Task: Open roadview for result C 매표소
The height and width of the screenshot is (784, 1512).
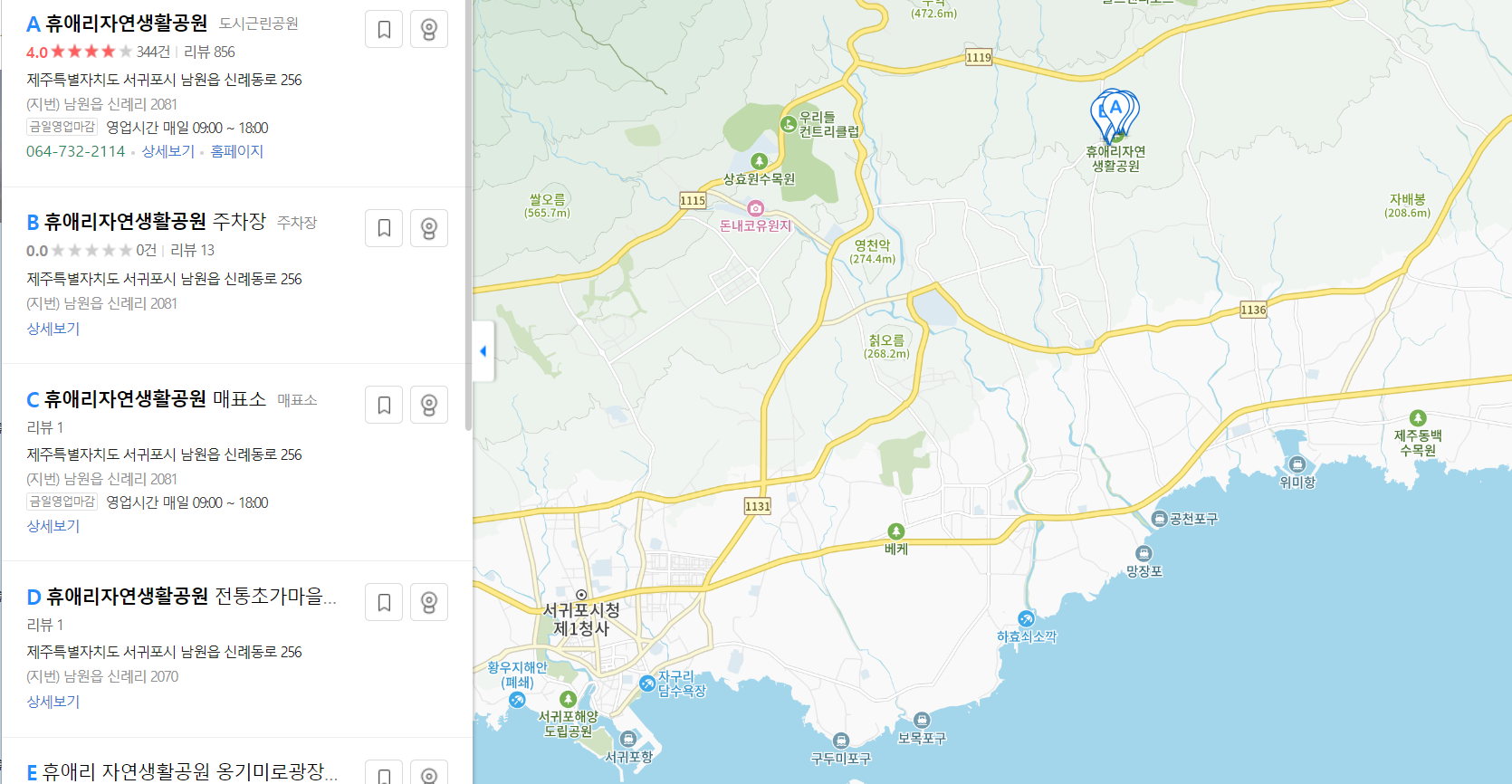Action: click(429, 405)
